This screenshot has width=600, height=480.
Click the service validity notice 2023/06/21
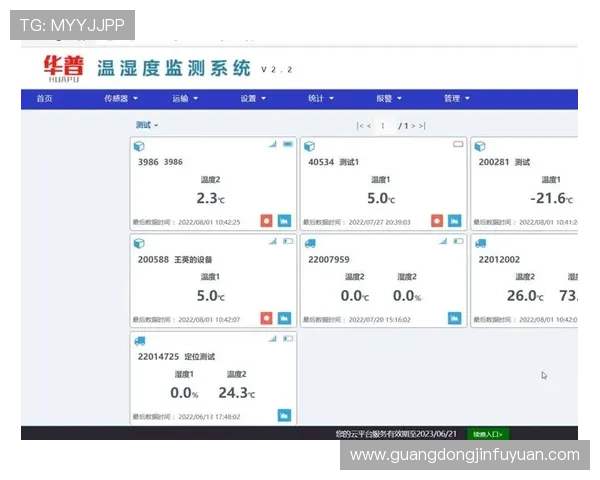tap(396, 434)
